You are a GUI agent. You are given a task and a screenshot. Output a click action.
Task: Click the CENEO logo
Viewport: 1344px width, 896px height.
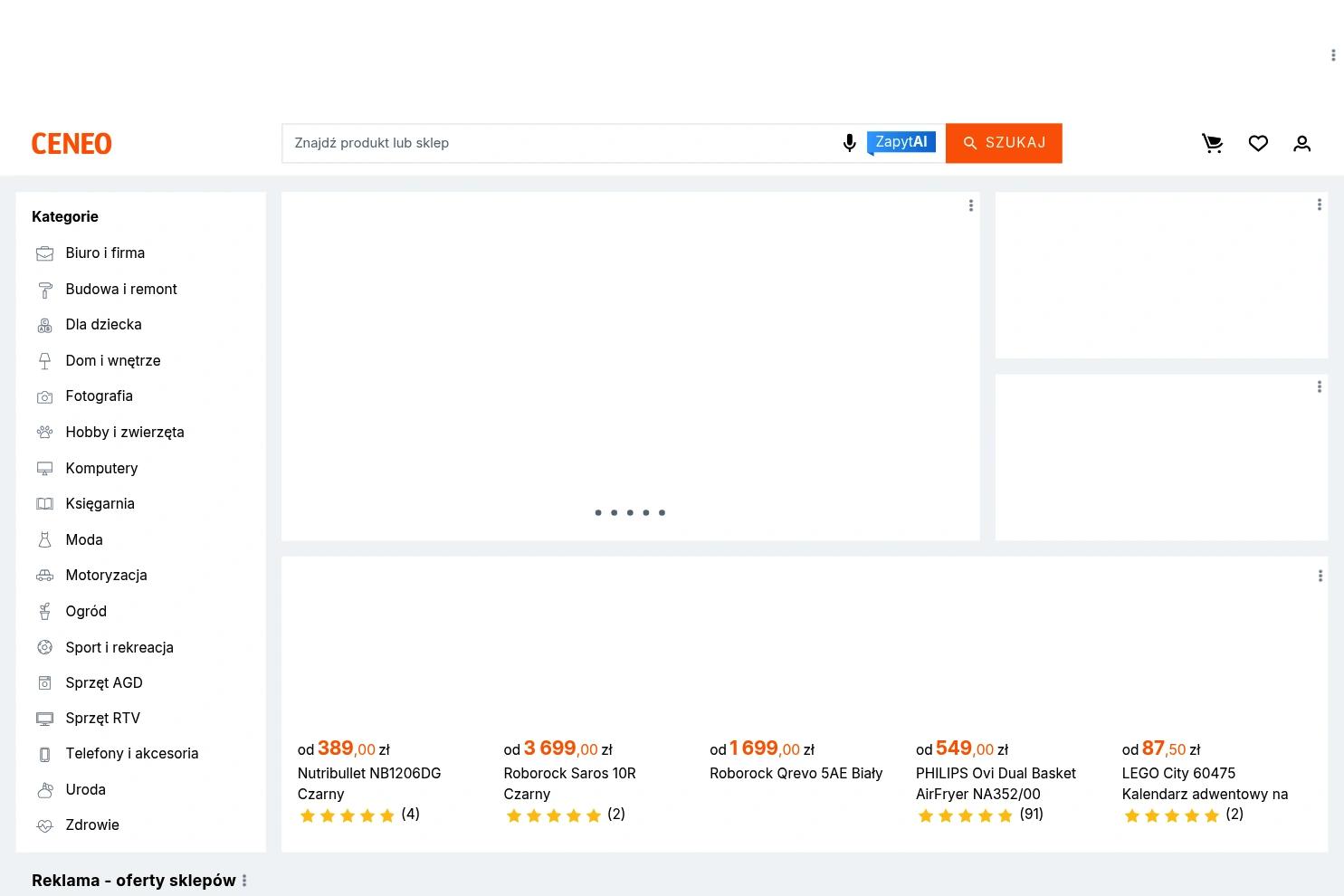point(71,143)
